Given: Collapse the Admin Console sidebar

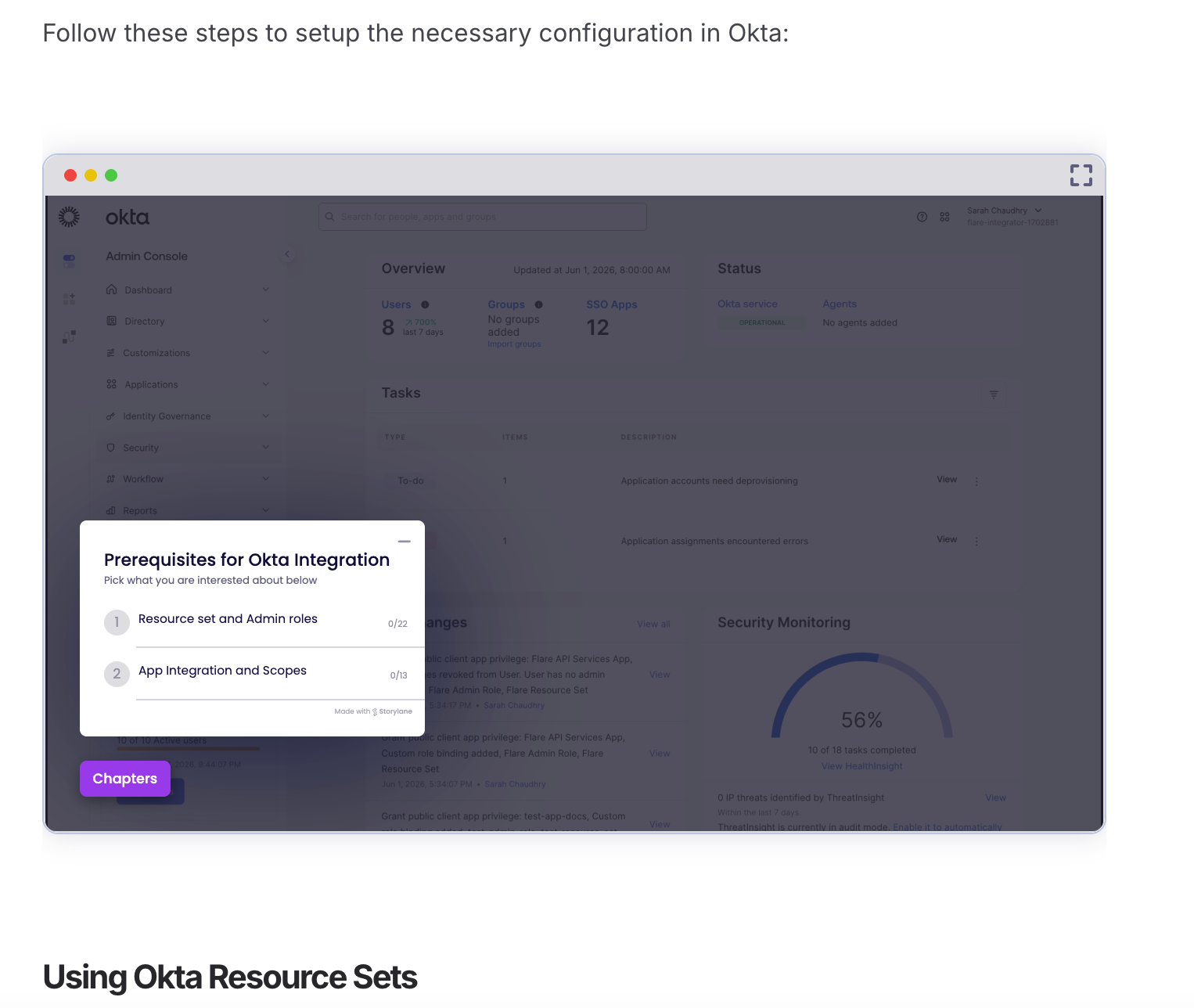Looking at the screenshot, I should pos(287,254).
